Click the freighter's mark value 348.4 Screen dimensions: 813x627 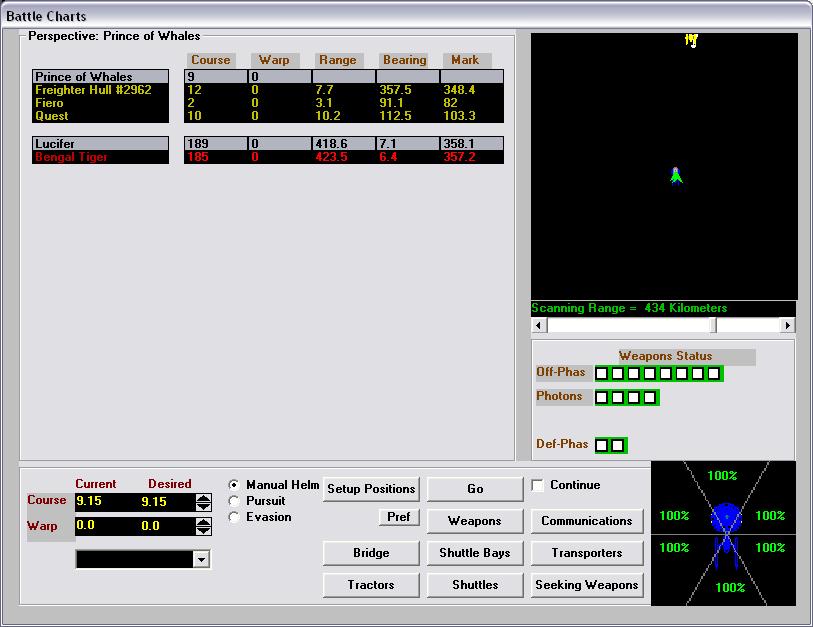coord(459,90)
